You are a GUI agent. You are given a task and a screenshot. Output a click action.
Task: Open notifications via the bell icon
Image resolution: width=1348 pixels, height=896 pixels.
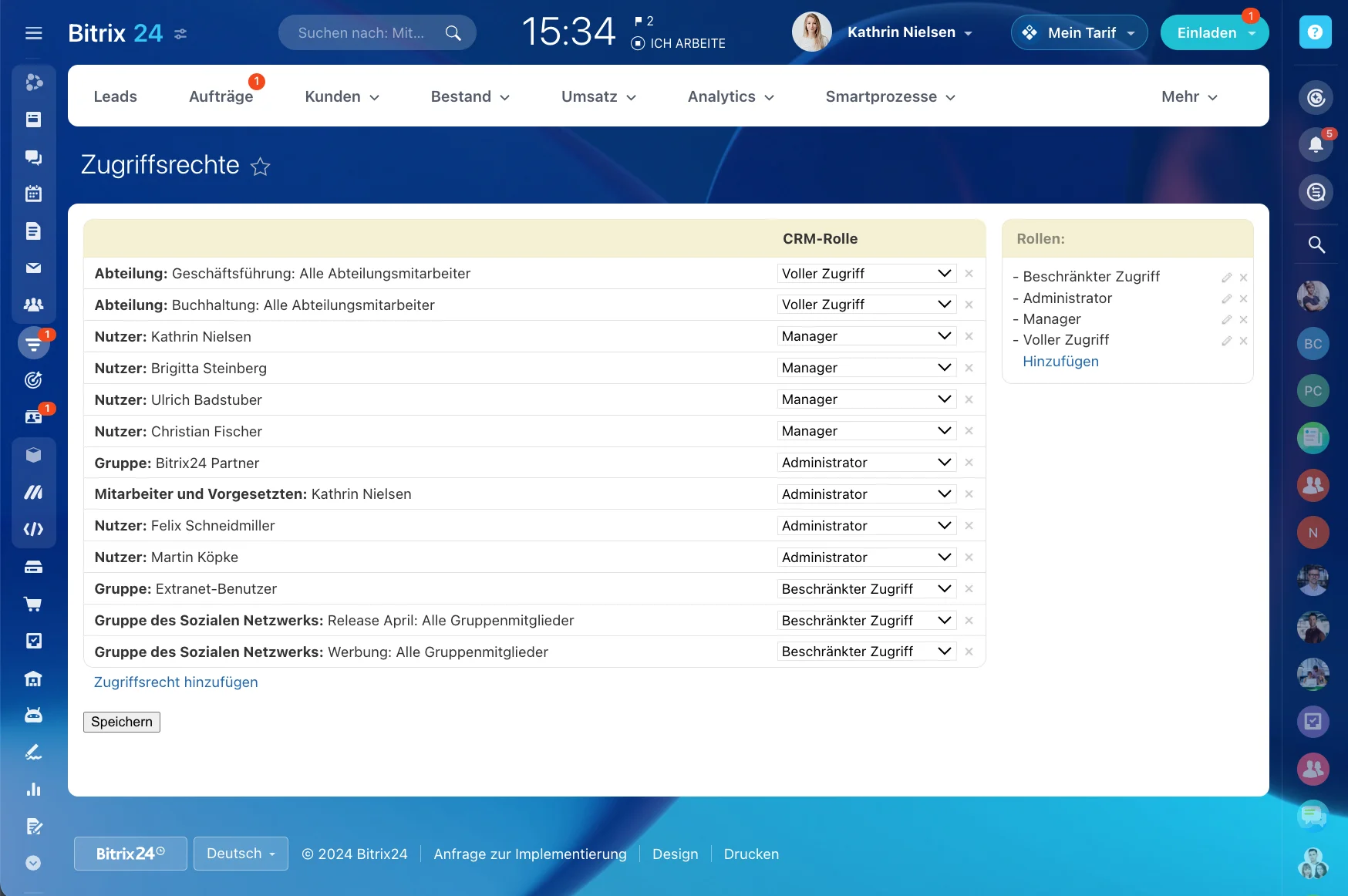tap(1316, 144)
